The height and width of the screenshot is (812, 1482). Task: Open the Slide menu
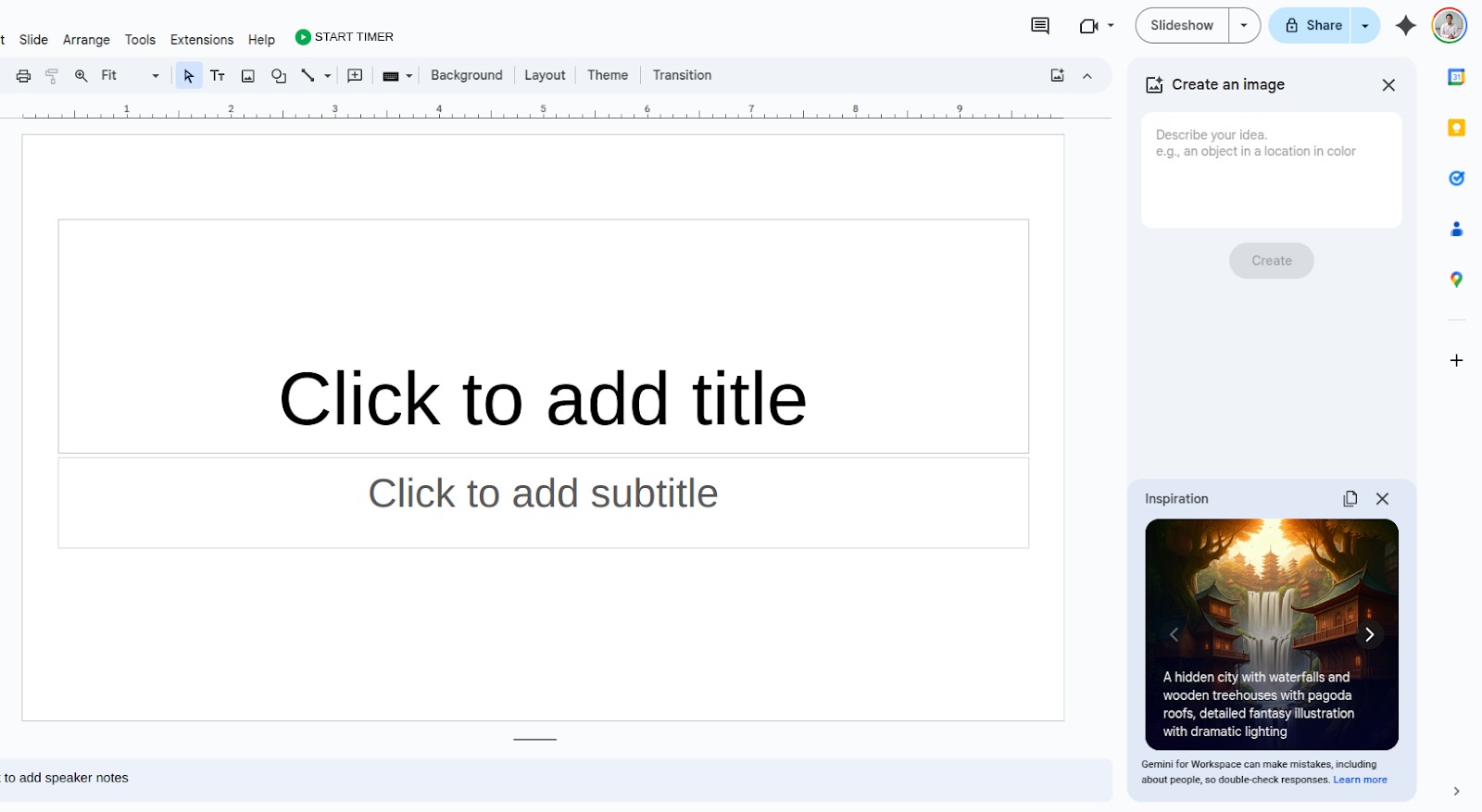33,40
